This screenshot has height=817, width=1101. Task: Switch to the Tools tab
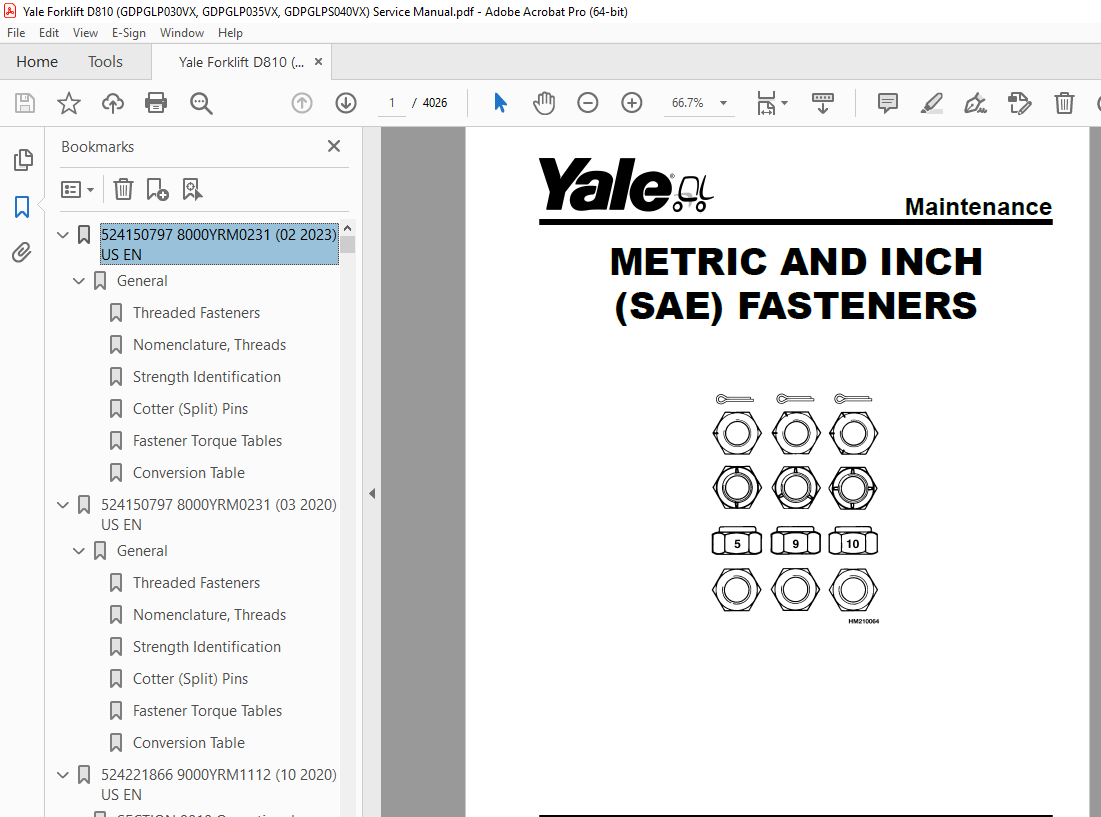[105, 62]
